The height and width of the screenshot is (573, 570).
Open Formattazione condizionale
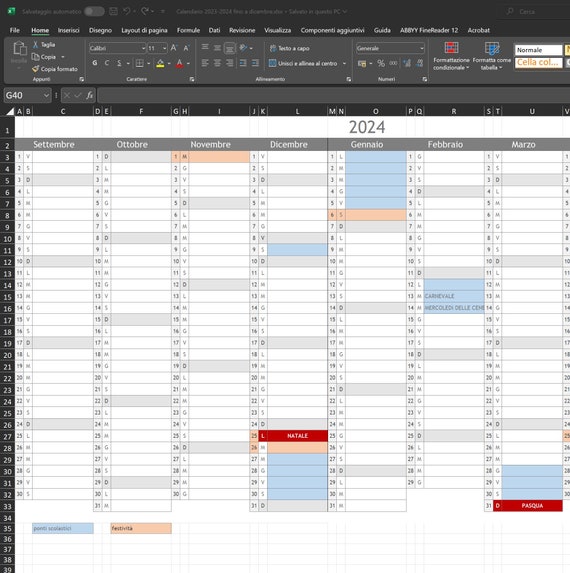pyautogui.click(x=451, y=56)
